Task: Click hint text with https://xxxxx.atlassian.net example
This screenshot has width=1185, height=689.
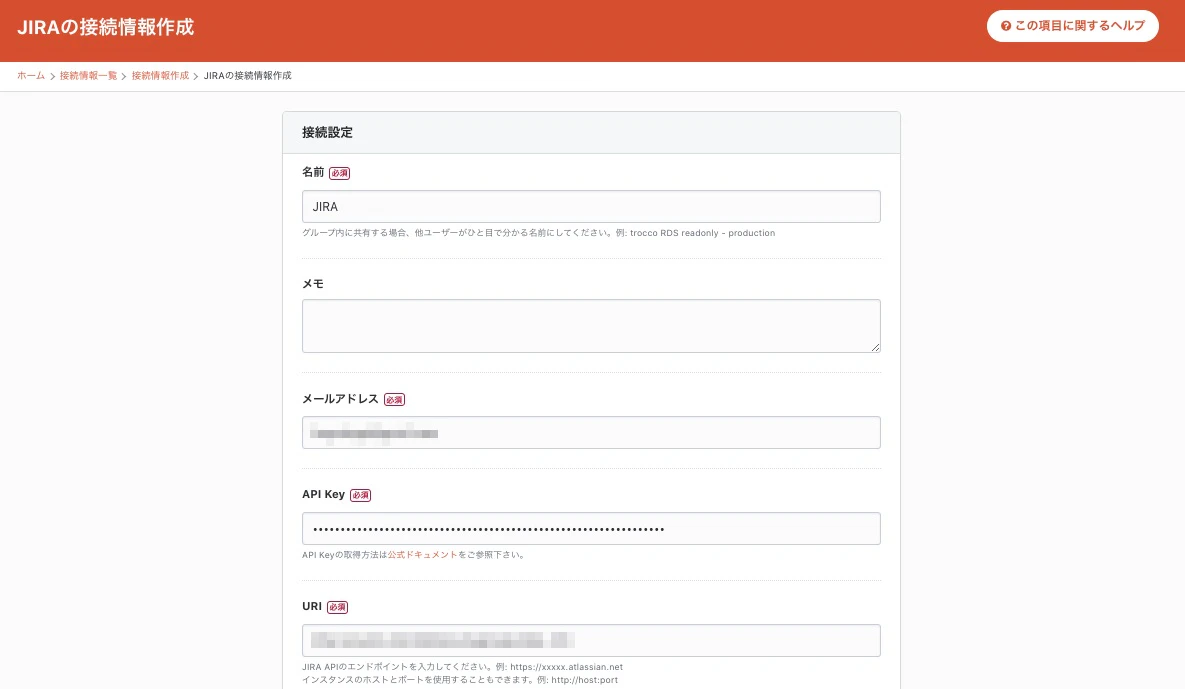Action: [x=463, y=667]
